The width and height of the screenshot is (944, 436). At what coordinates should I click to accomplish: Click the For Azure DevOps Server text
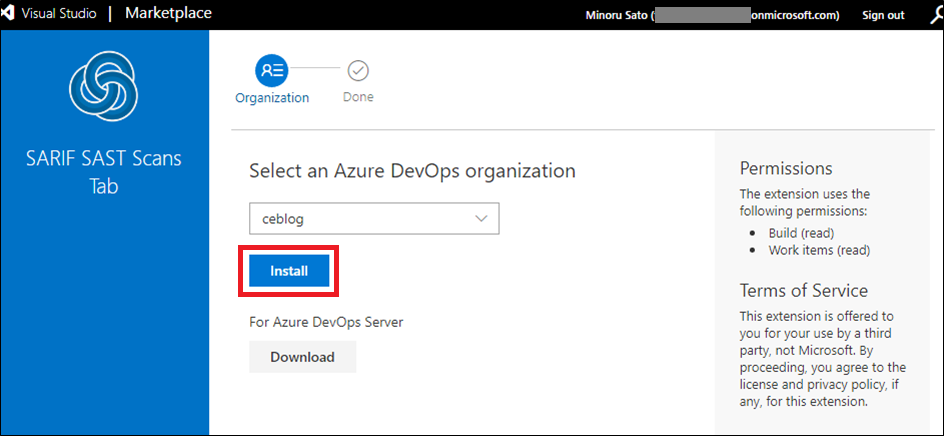(326, 322)
